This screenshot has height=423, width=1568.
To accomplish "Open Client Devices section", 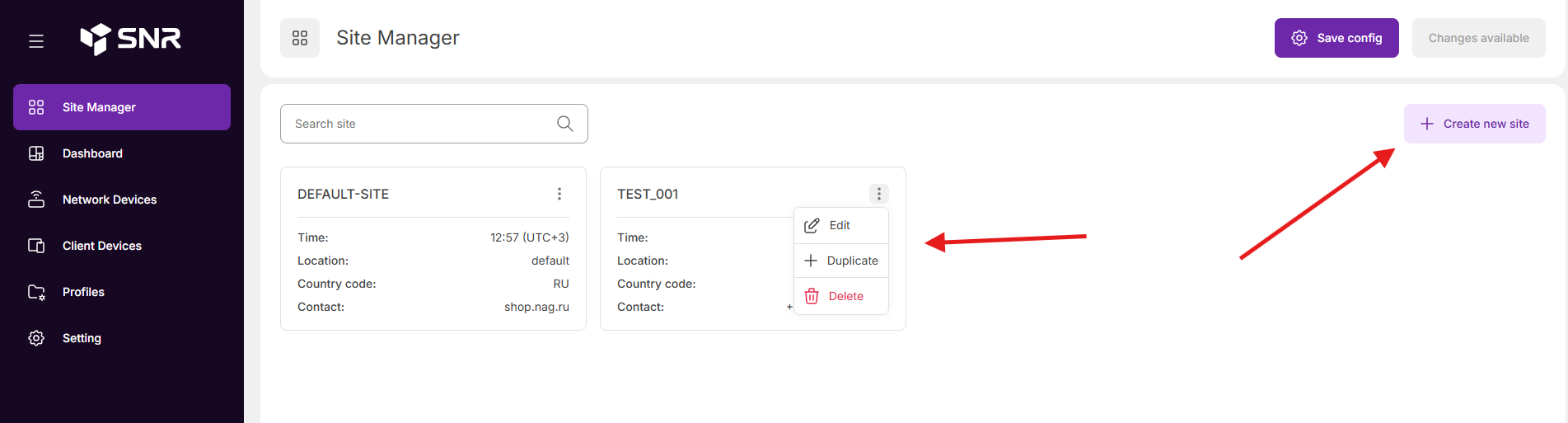I will click(x=101, y=246).
